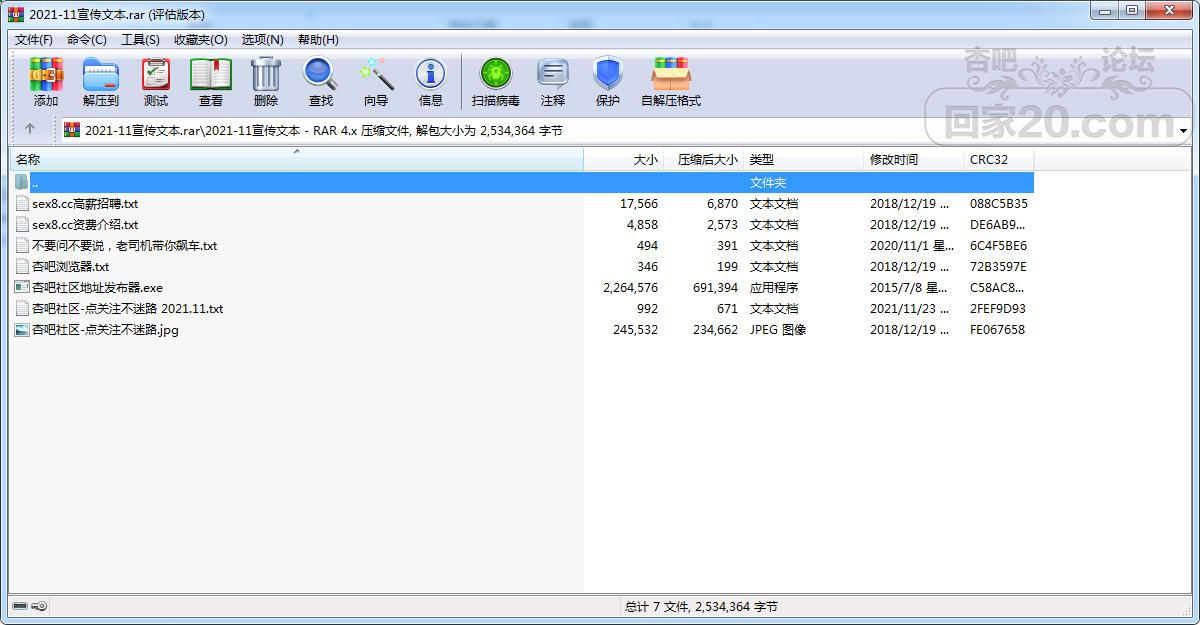Click the text file icon of sex8.cc高薪招聘.txt
Screen dimensions: 1200x625
pos(22,203)
